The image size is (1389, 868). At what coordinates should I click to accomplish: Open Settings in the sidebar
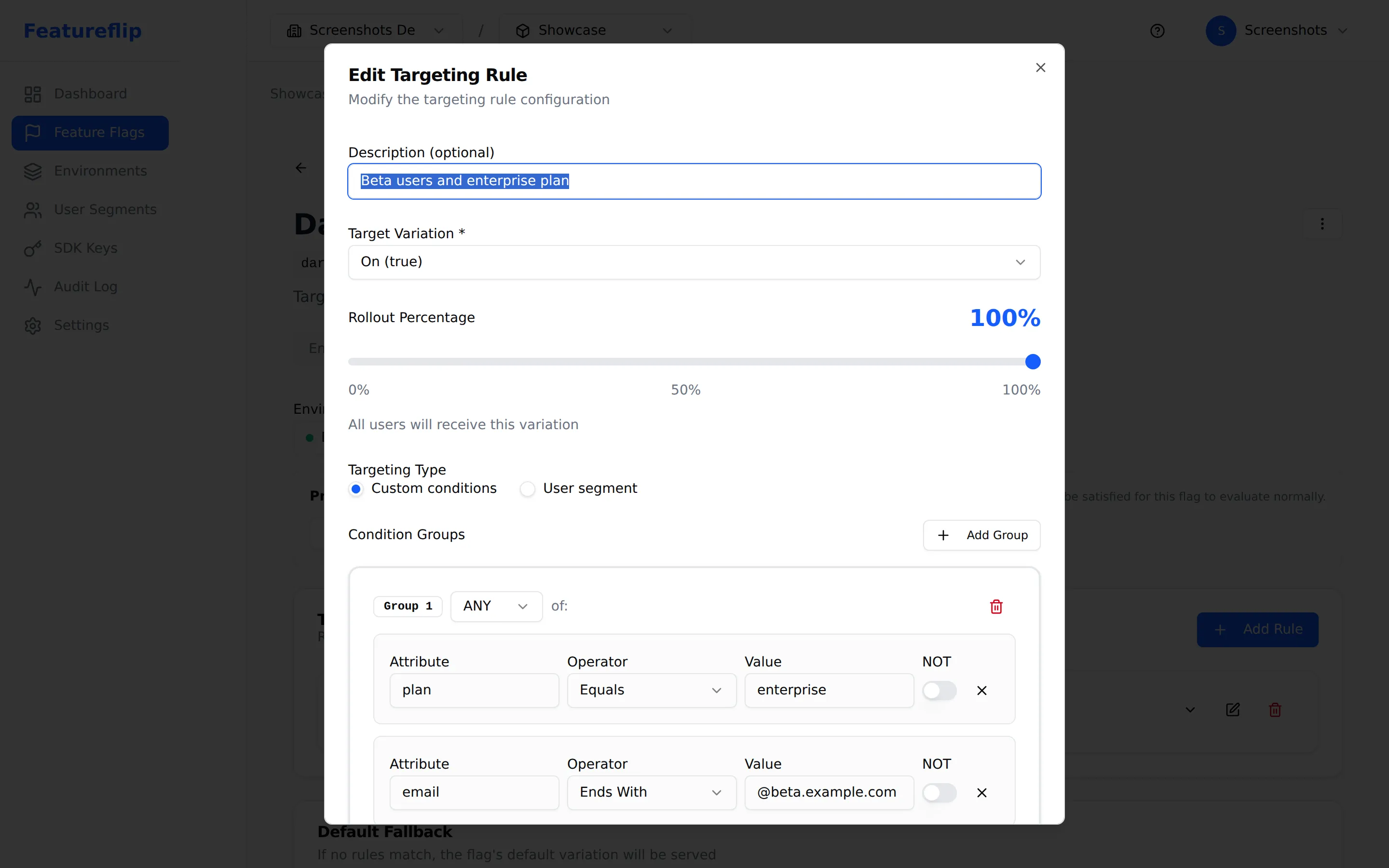pyautogui.click(x=90, y=325)
